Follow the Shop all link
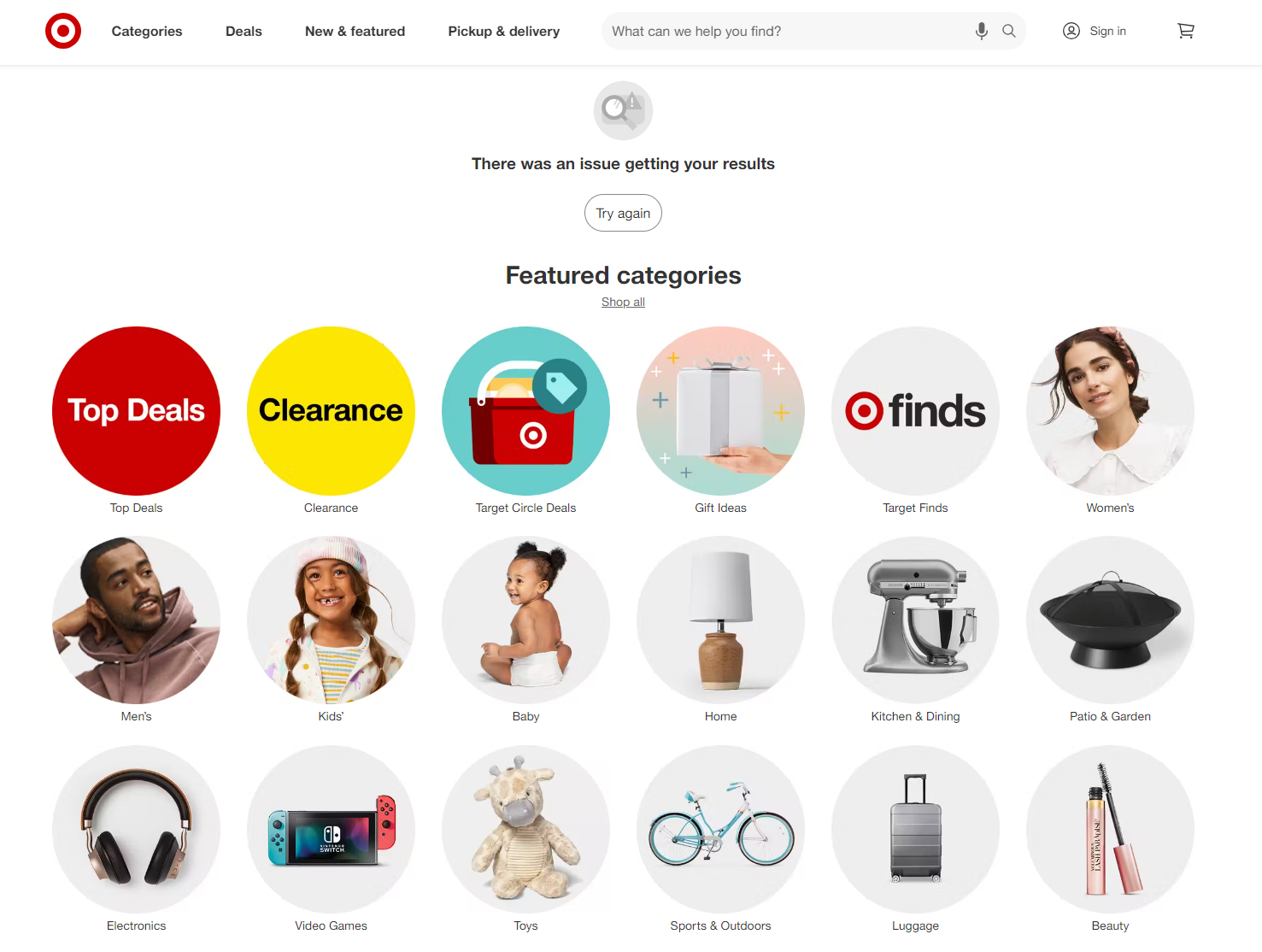 click(x=623, y=302)
